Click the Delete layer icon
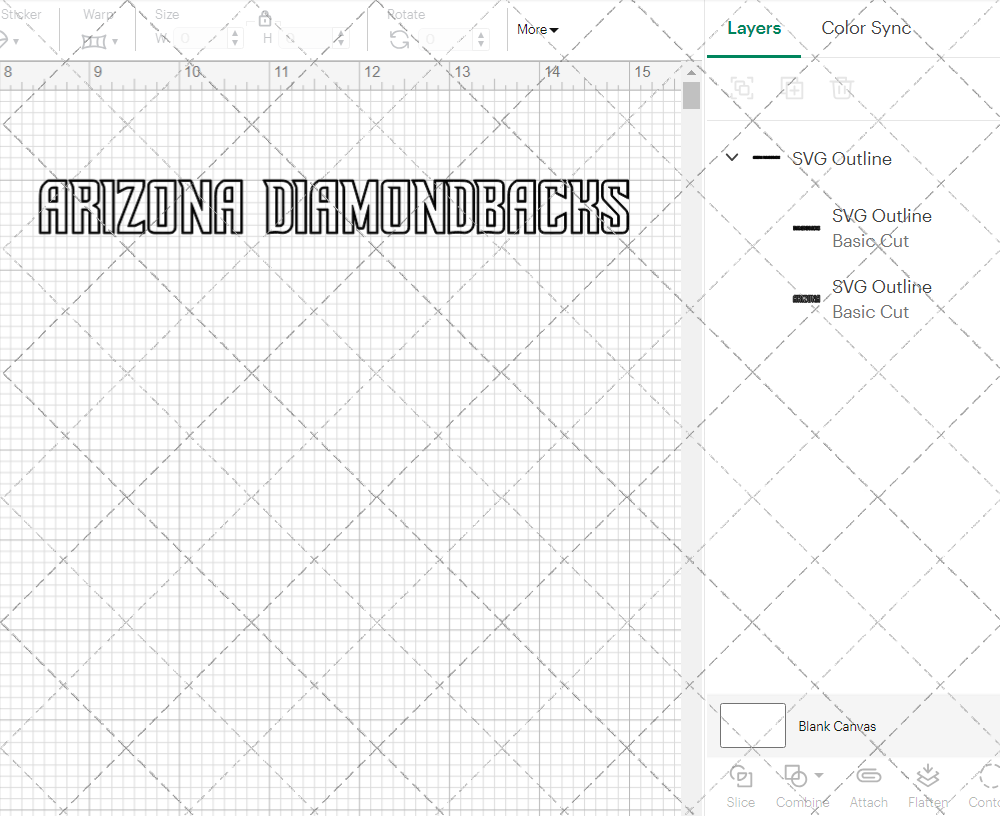Viewport: 1000px width, 816px height. [x=843, y=88]
